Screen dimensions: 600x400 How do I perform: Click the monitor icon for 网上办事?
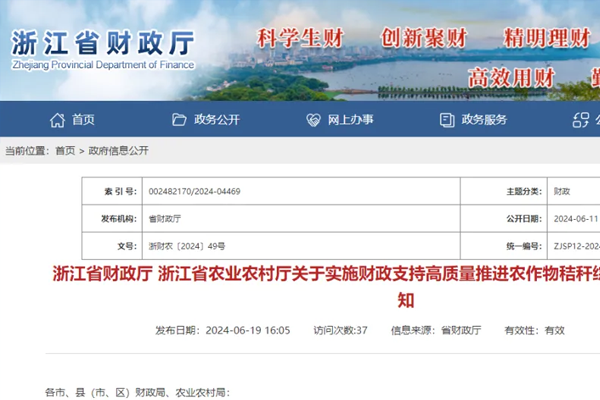(313, 120)
